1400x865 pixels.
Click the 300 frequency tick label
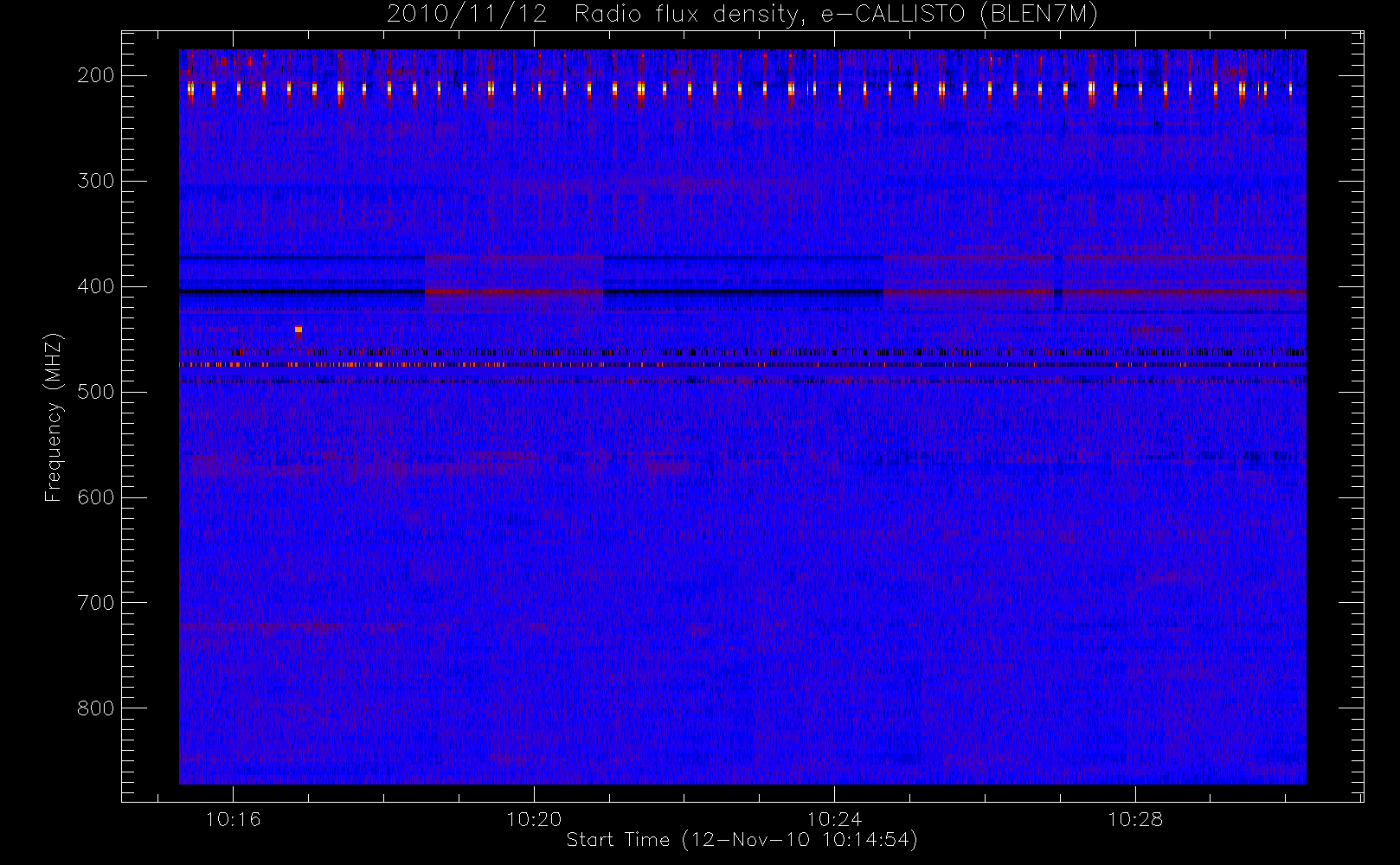[96, 181]
